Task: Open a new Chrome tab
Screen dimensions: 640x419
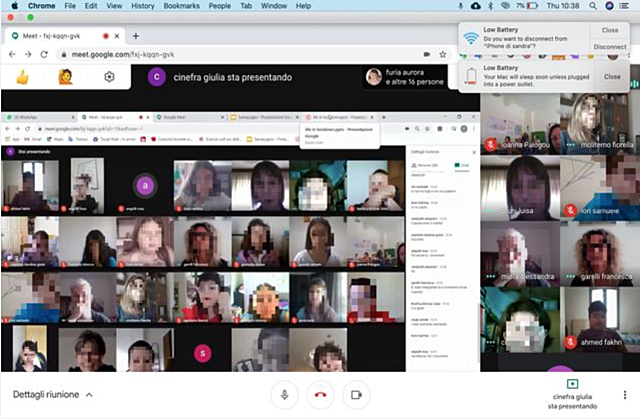Action: click(x=136, y=36)
